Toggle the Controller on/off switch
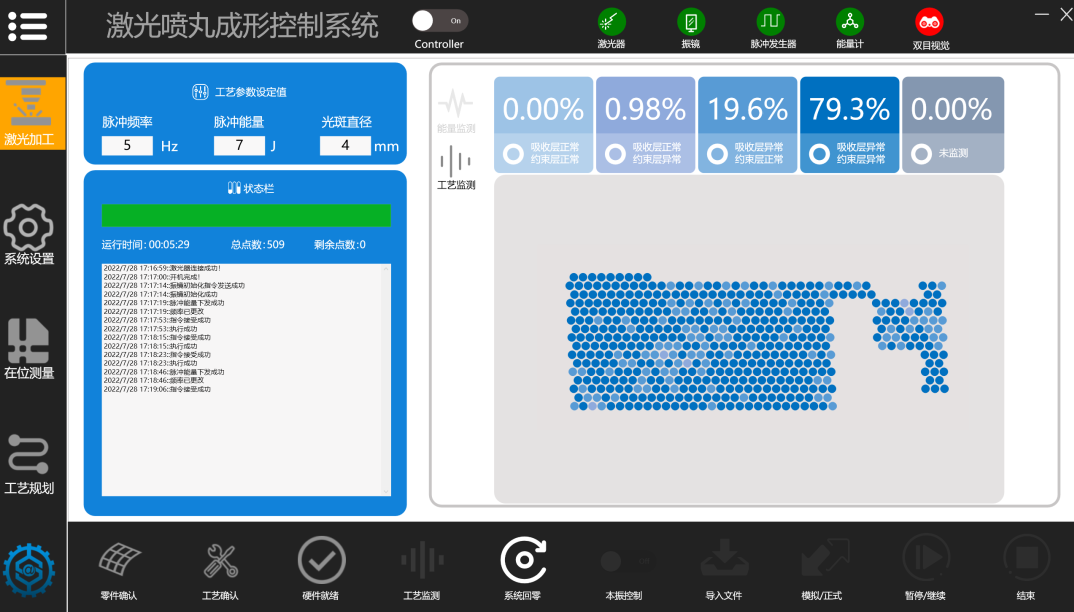 click(439, 21)
